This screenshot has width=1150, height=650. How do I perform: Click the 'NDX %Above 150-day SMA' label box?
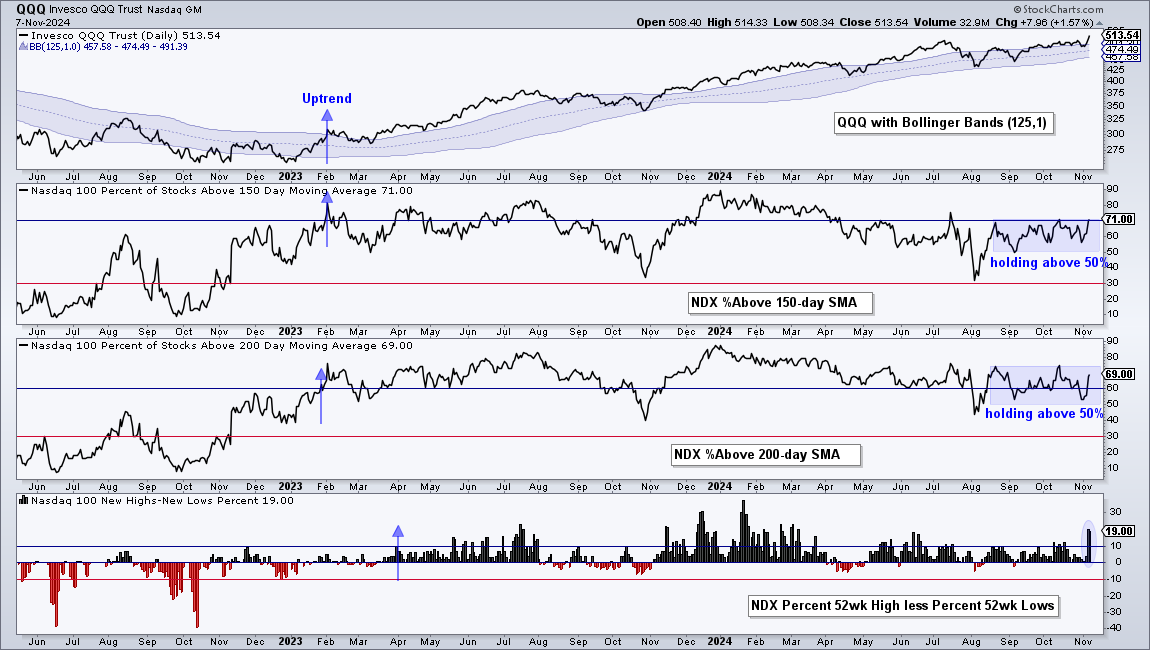click(x=780, y=302)
